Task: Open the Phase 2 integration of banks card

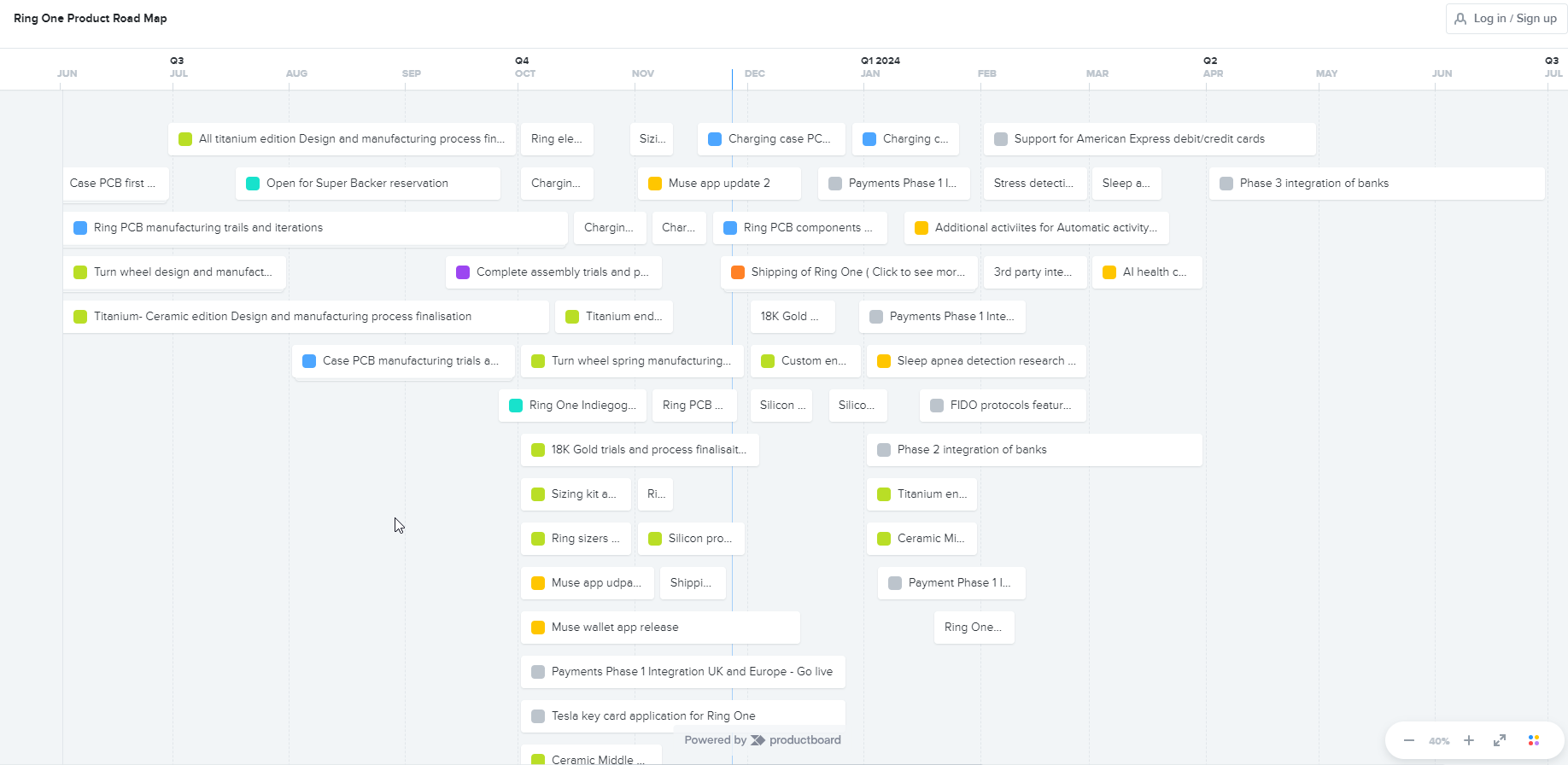Action: [1034, 450]
